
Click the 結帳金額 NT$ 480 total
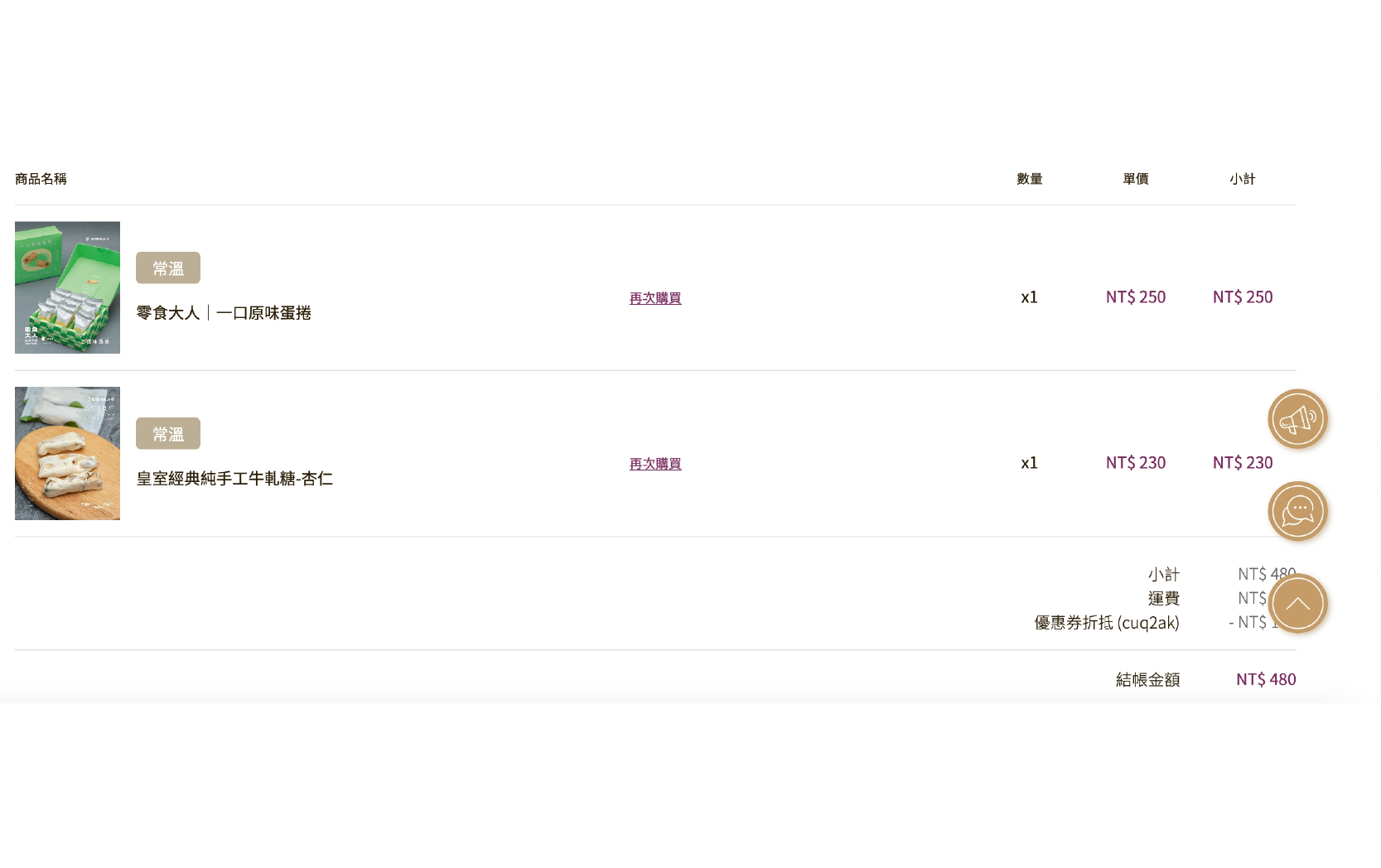1206,679
